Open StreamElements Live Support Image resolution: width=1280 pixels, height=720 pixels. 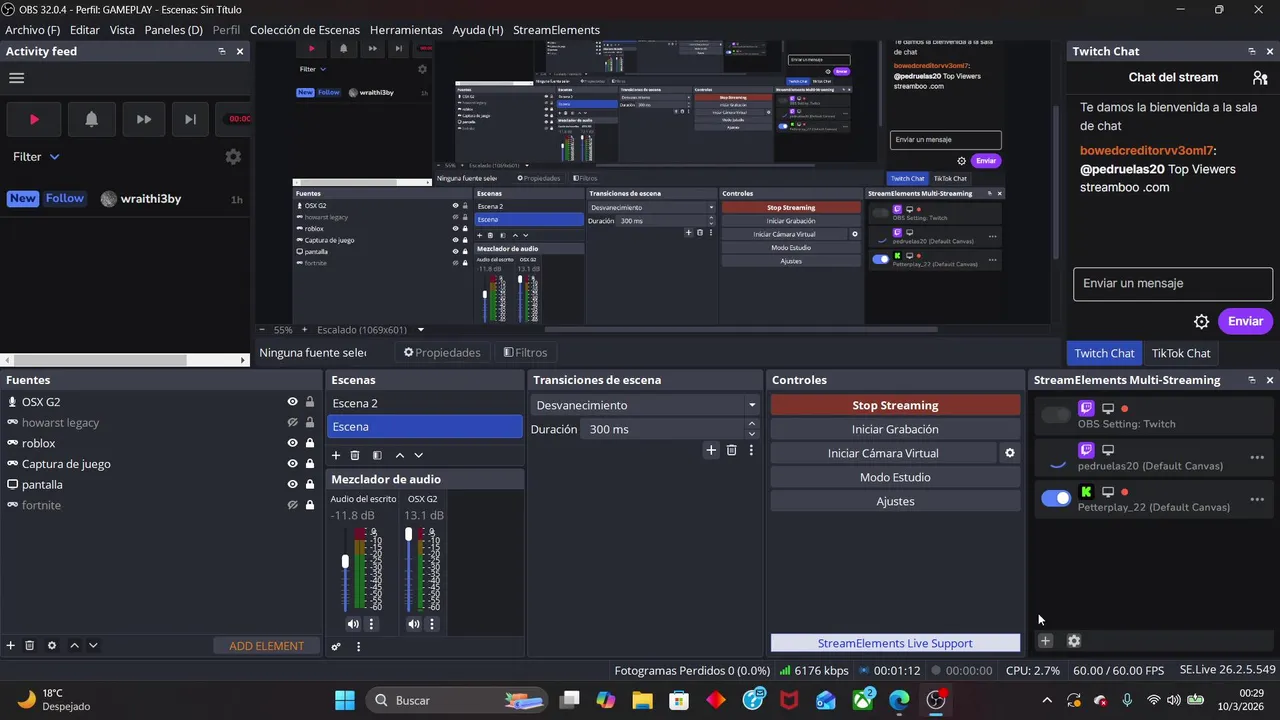pos(895,643)
